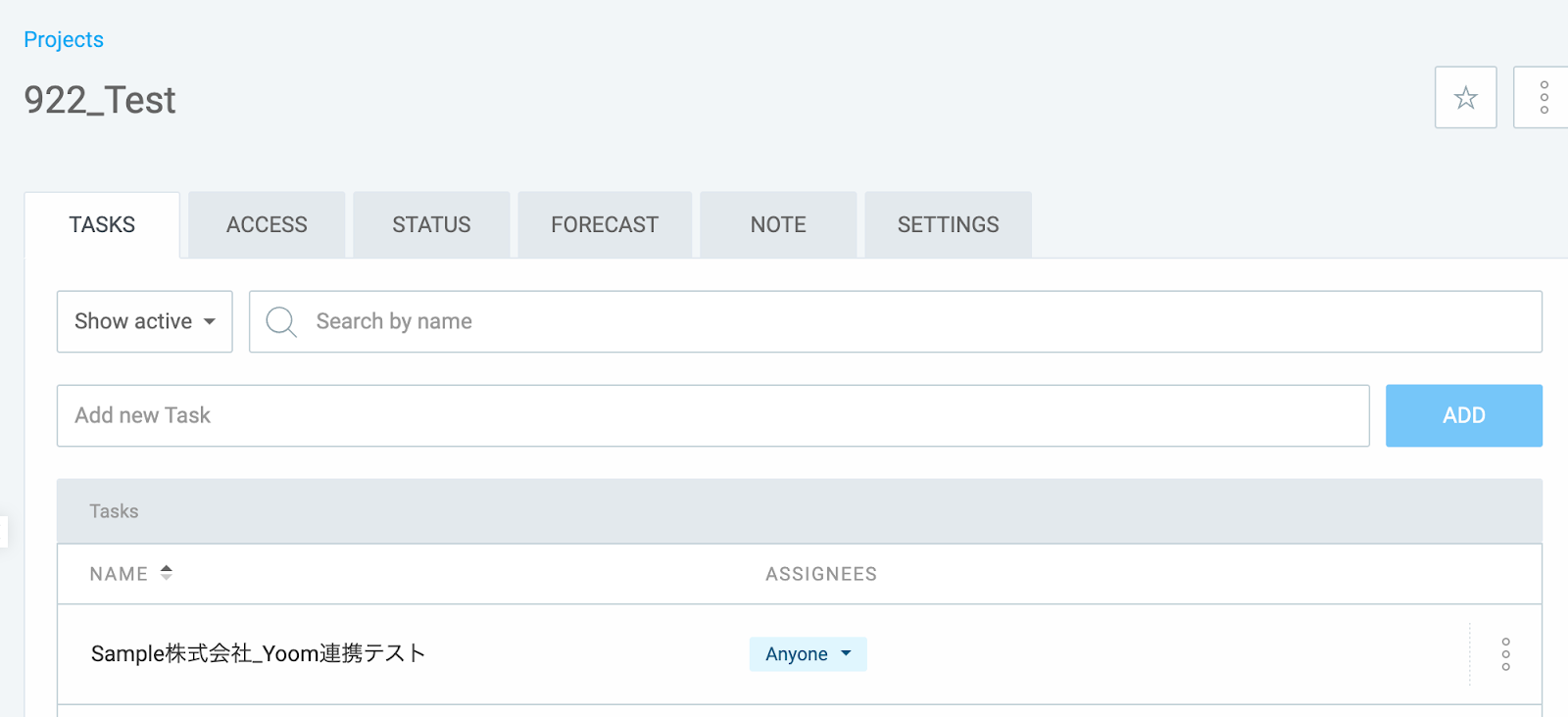This screenshot has height=717, width=1568.
Task: Open the FORECAST tab
Action: [605, 225]
